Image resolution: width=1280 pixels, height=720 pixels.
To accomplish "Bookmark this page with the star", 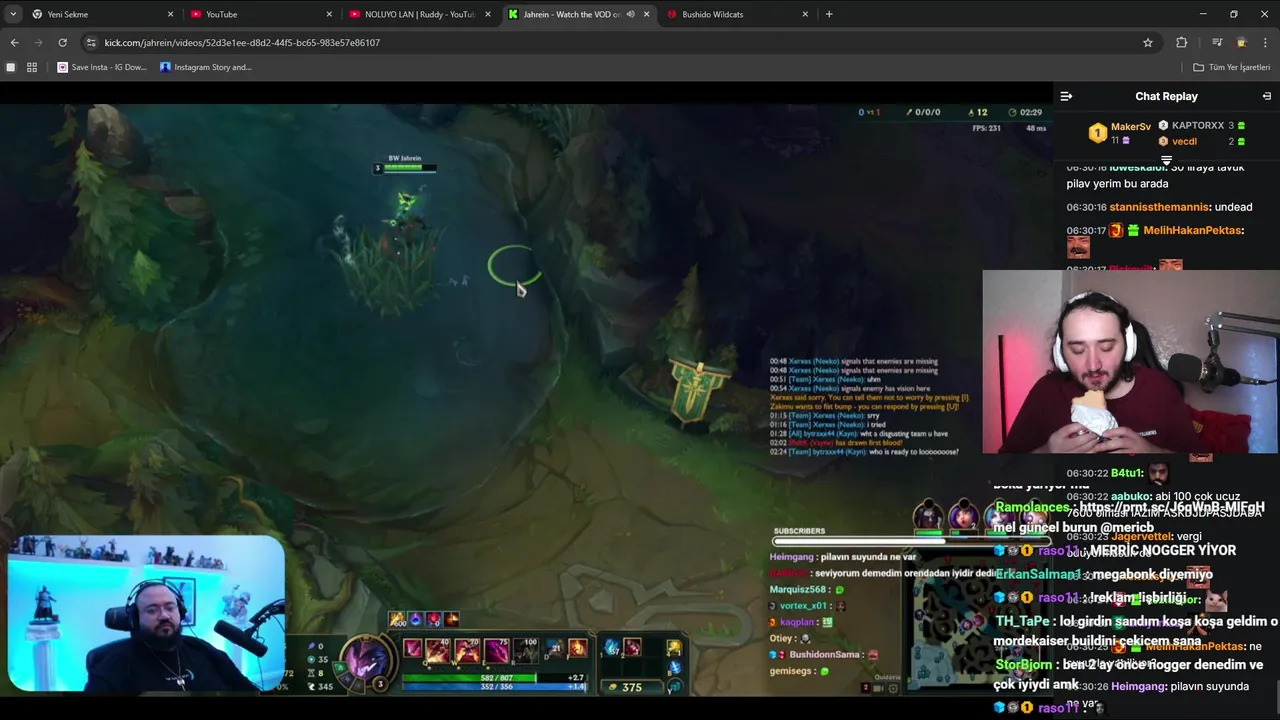I will 1148,42.
